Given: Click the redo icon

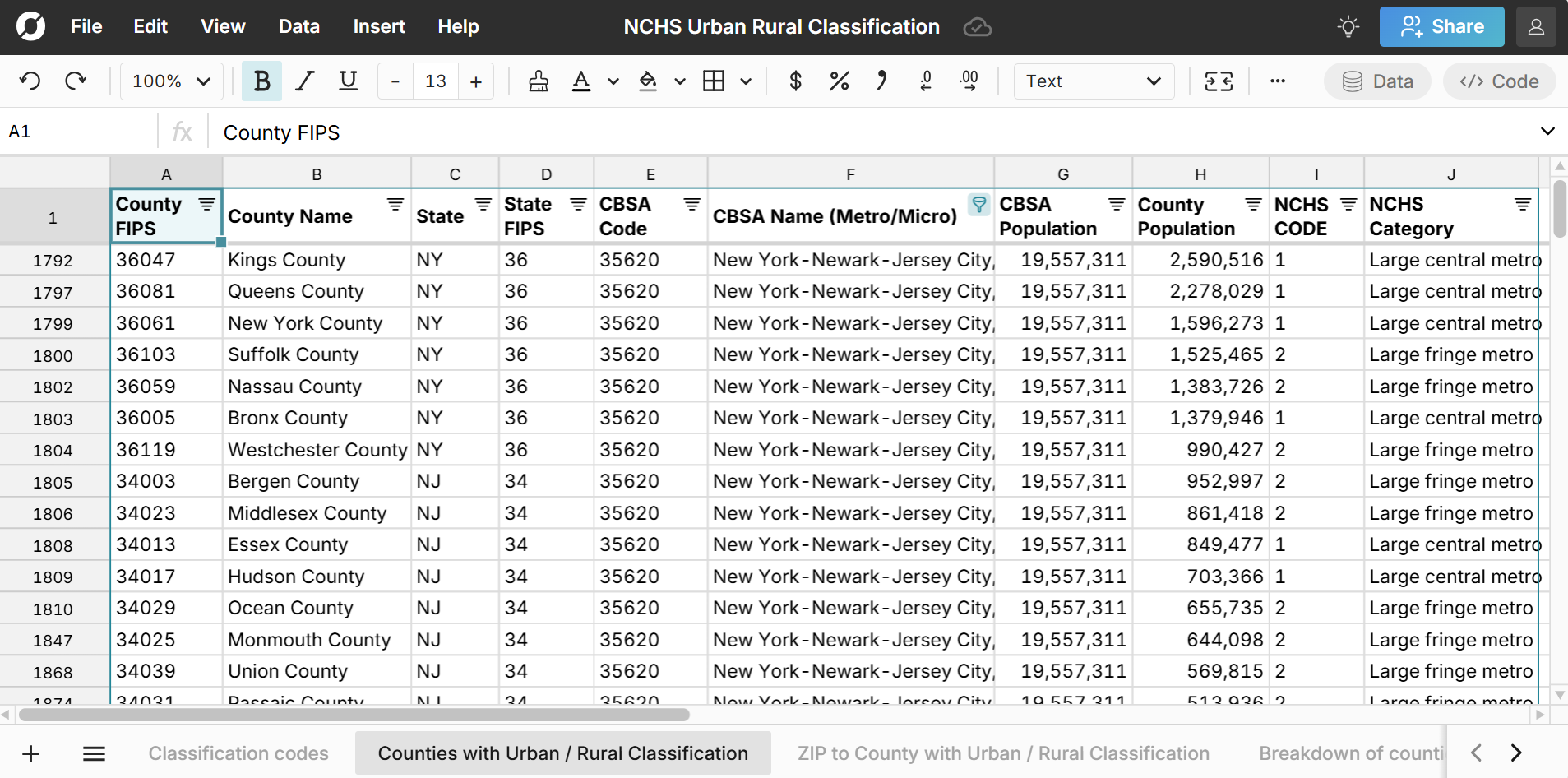Looking at the screenshot, I should [x=75, y=81].
